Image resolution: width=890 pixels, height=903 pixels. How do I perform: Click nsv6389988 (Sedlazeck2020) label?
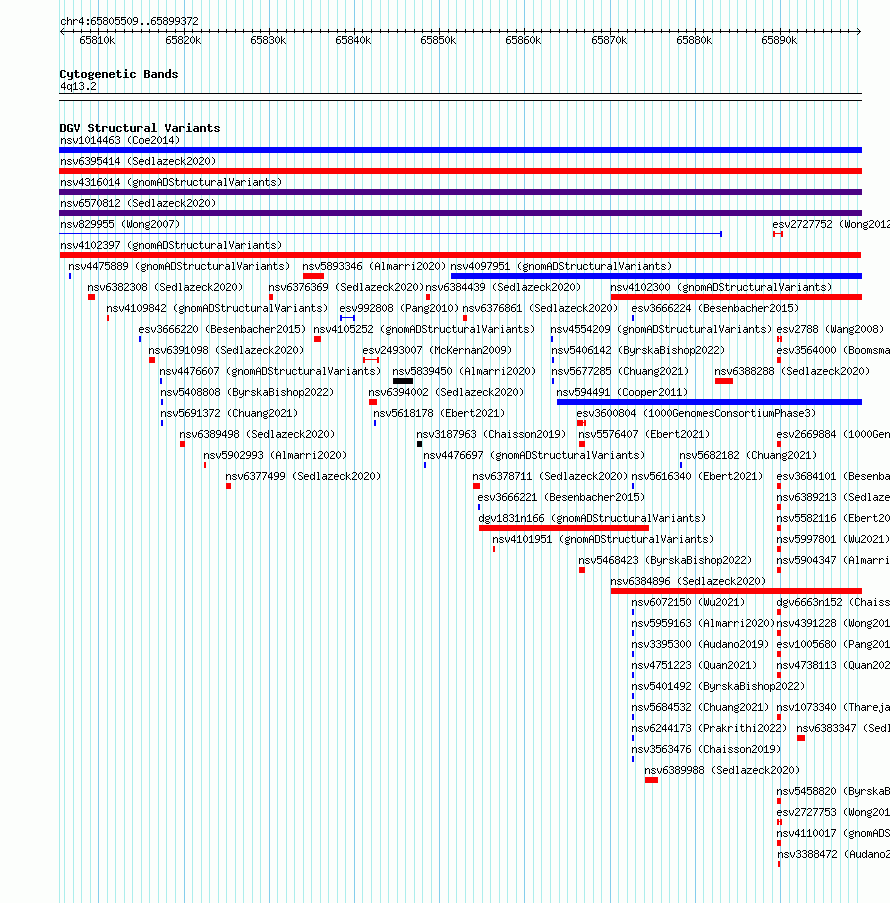[x=722, y=771]
